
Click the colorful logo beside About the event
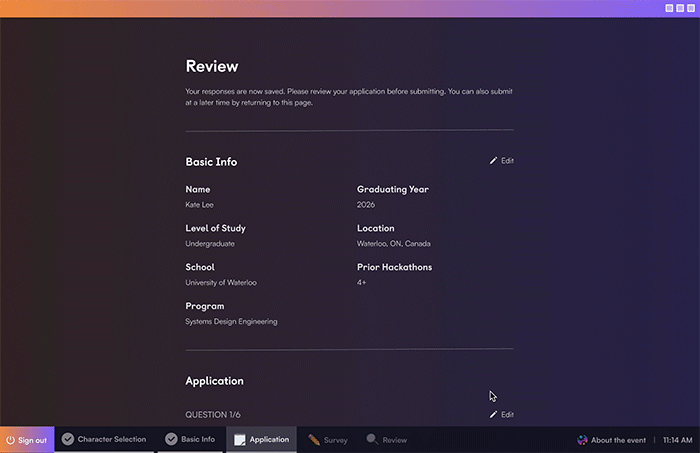[582, 440]
